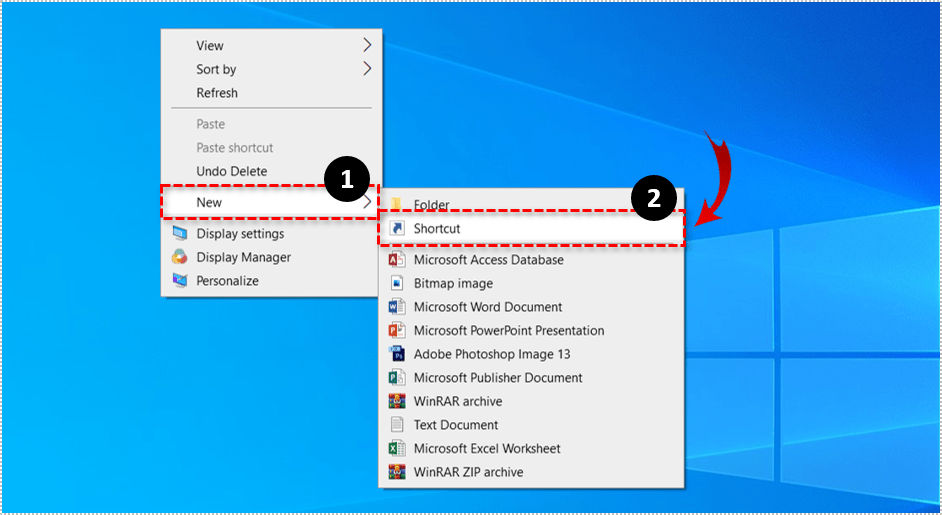Click the Microsoft Word Document icon
942x515 pixels.
[x=396, y=307]
